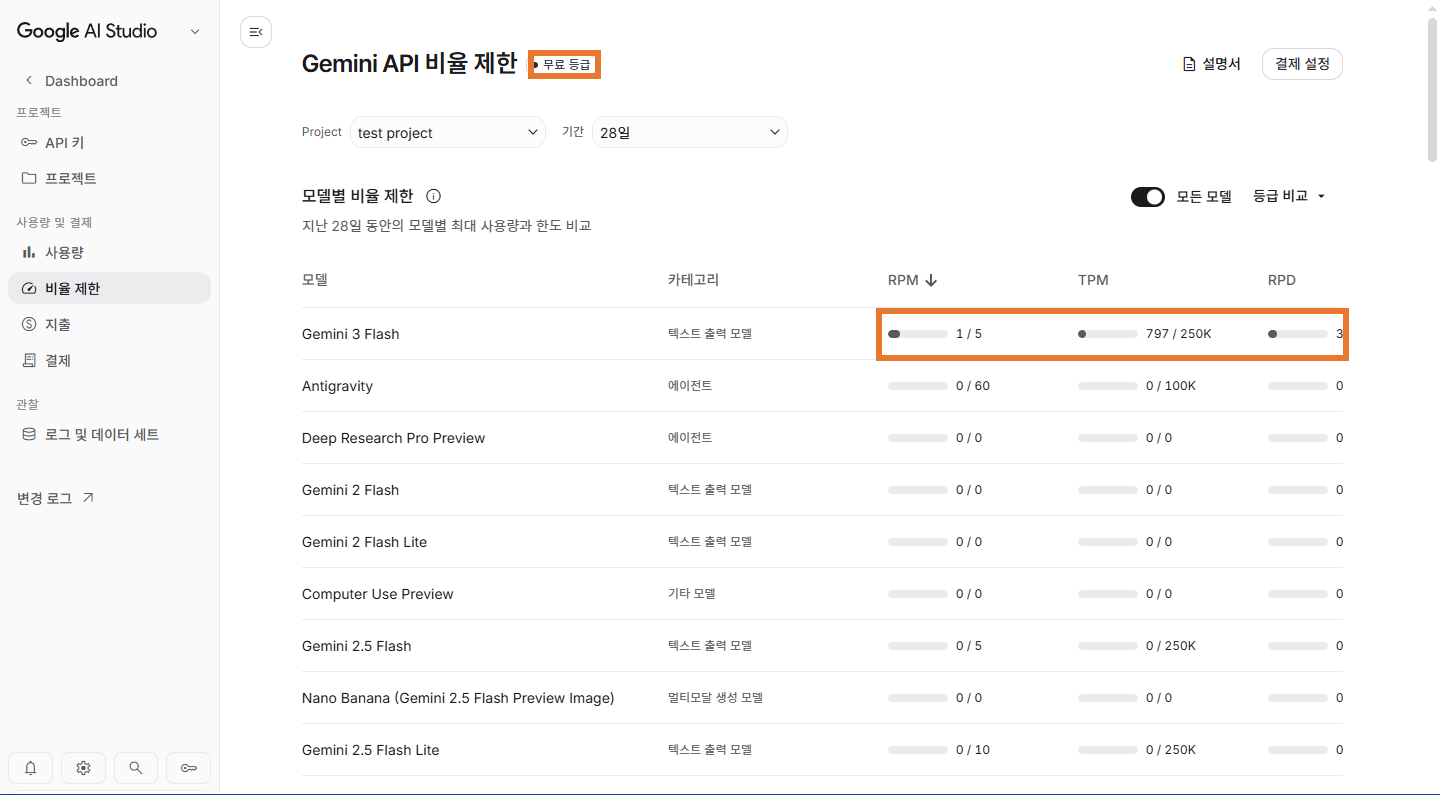Click the TPM column header
Screen dimensions: 1440x795
click(1093, 280)
